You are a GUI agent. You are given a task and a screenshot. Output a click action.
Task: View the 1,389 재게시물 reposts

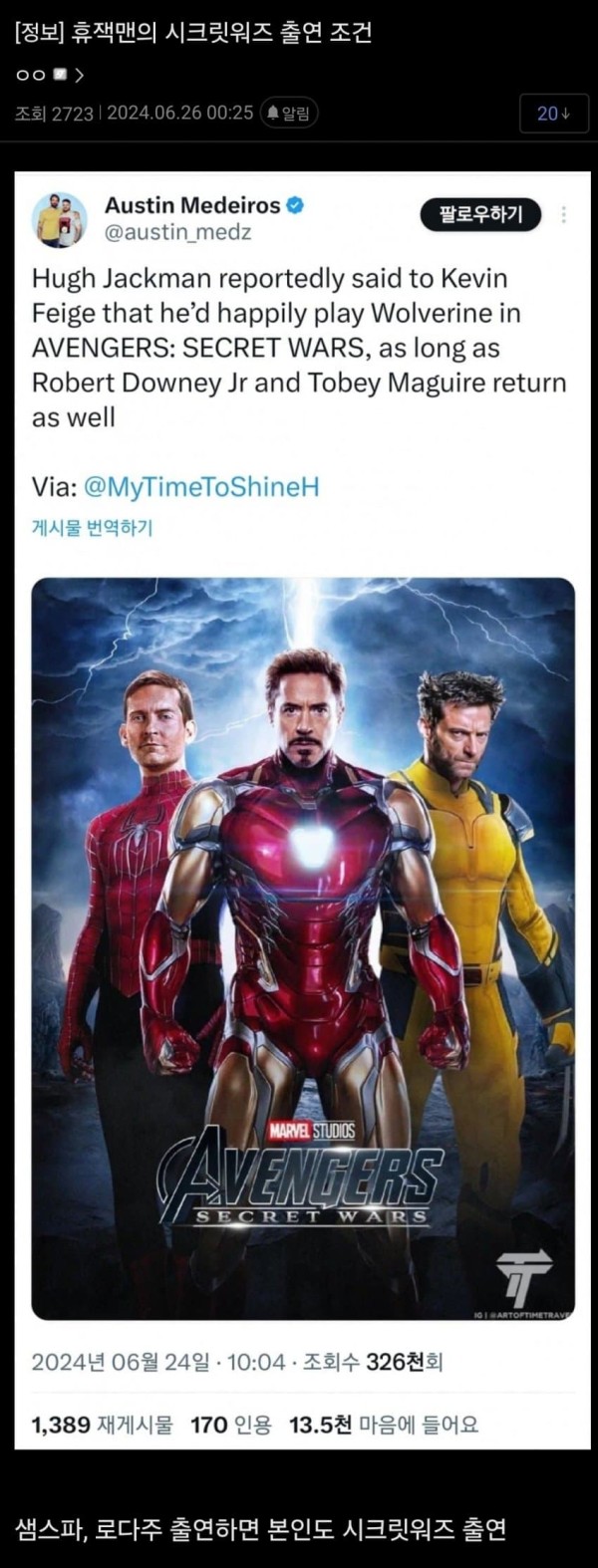point(102,1425)
